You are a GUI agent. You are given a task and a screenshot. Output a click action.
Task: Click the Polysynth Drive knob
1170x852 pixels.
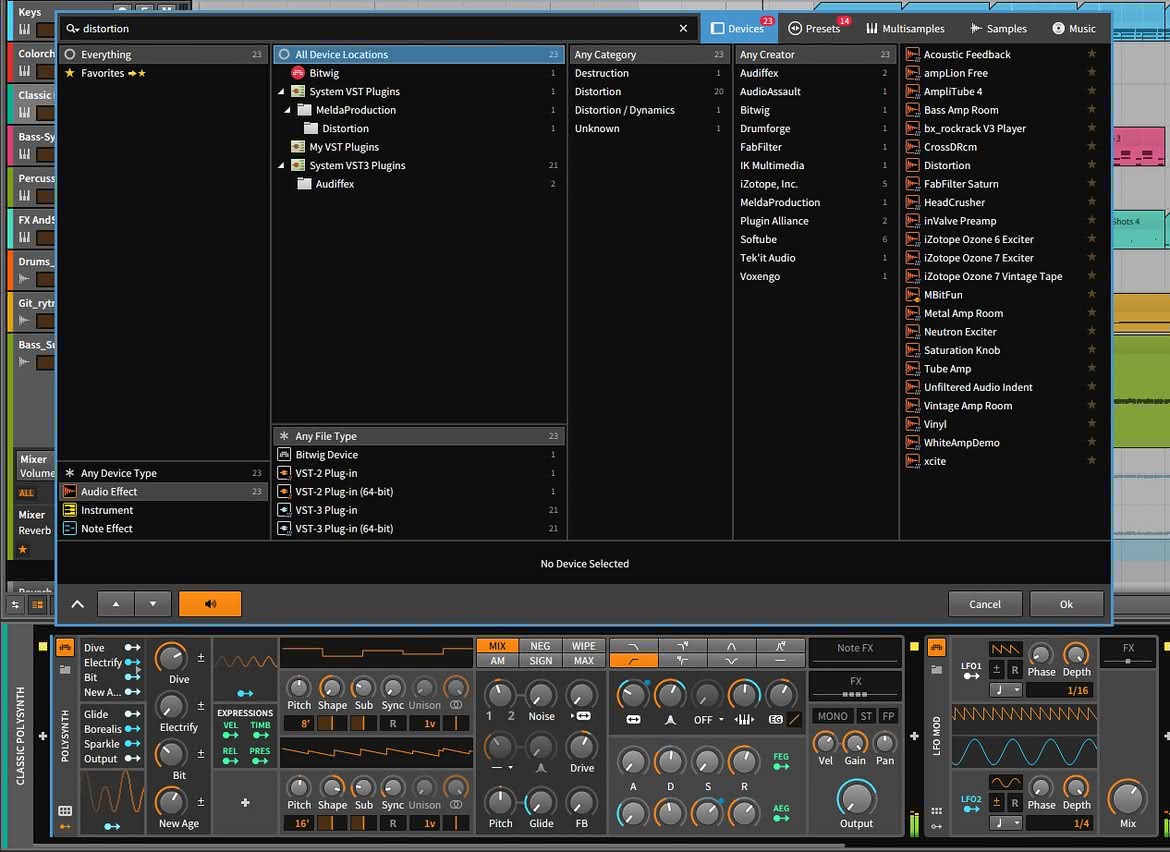[581, 745]
